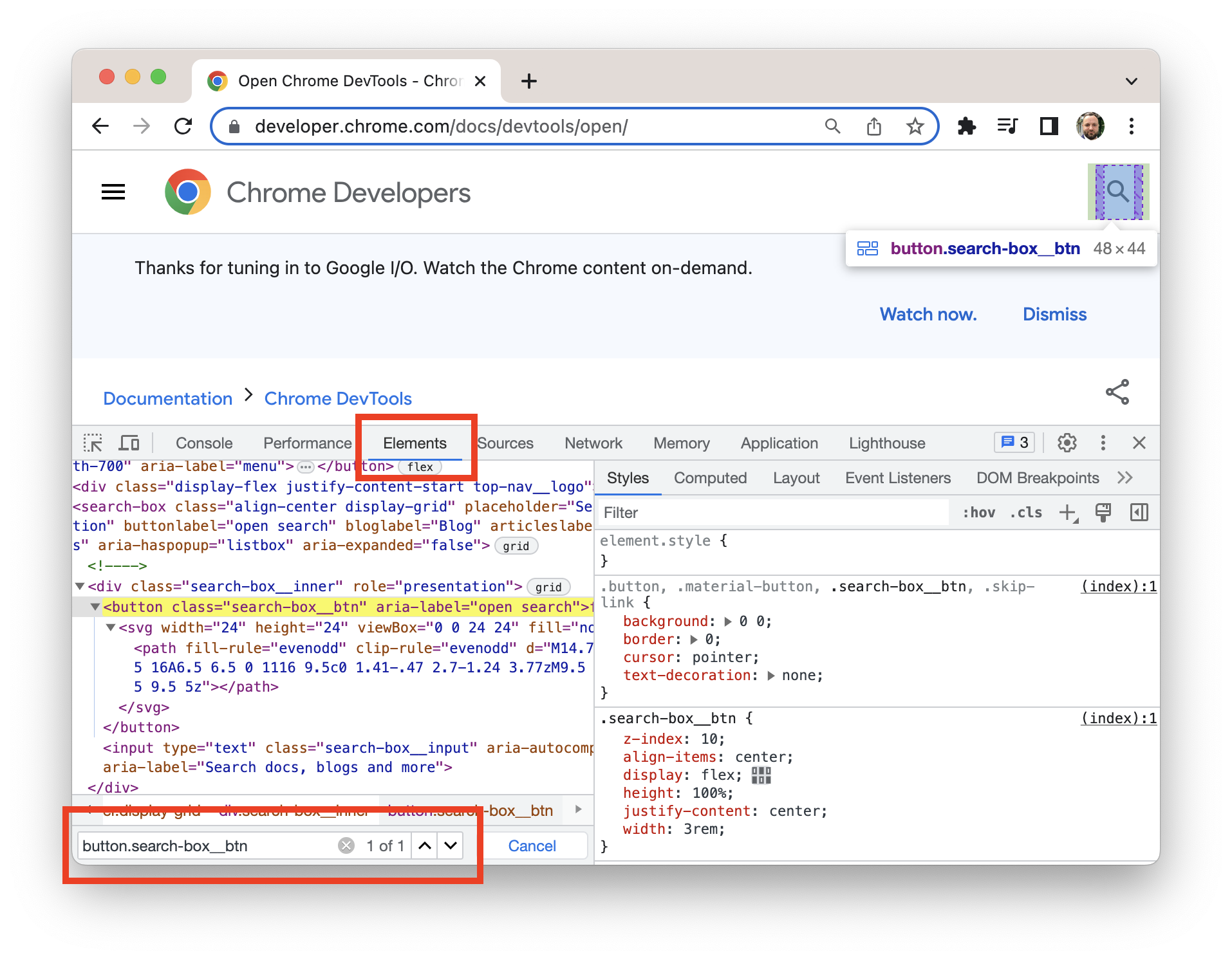The height and width of the screenshot is (960, 1232).
Task: Click the zoom magnifier in address bar
Action: coord(832,126)
